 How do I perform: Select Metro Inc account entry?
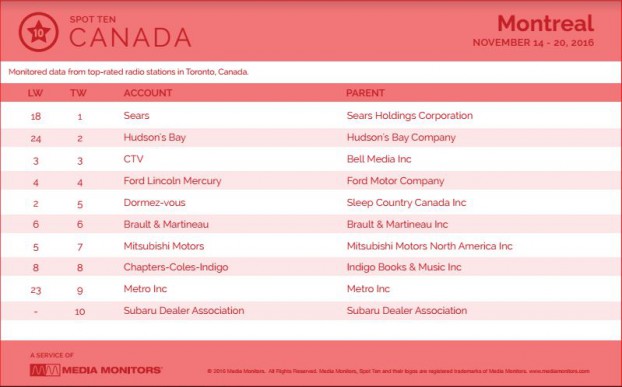click(x=145, y=289)
